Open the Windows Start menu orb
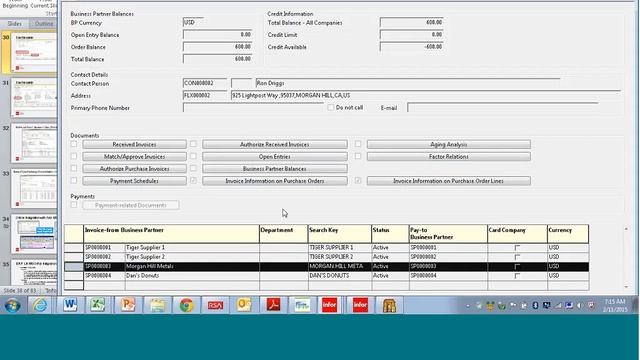 pos(12,305)
